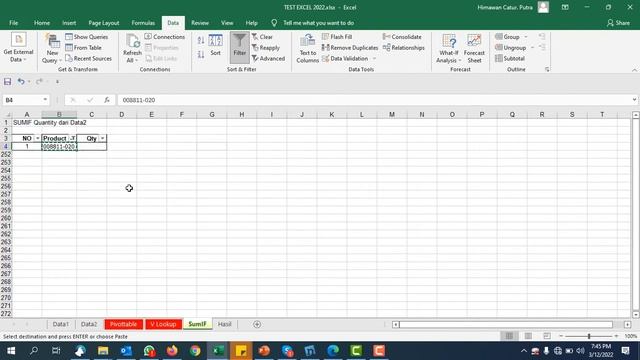Expand Ungroup dropdown arrow
This screenshot has width=640, height=360.
coord(532,47)
